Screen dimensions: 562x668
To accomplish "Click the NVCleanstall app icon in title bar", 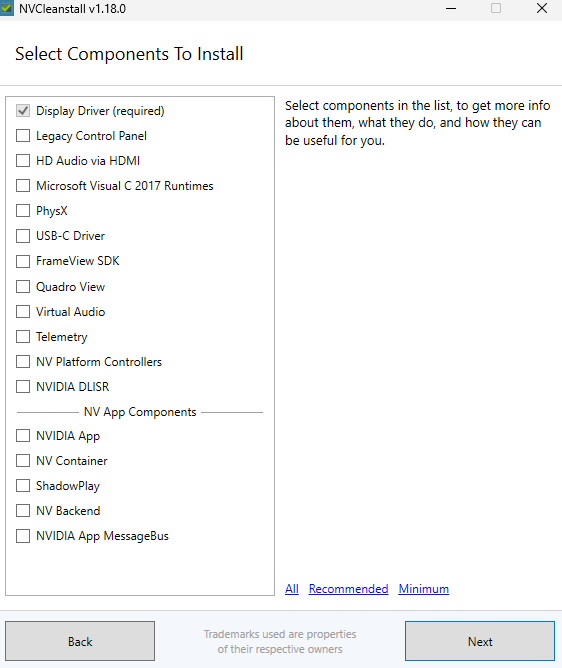I will [6, 8].
